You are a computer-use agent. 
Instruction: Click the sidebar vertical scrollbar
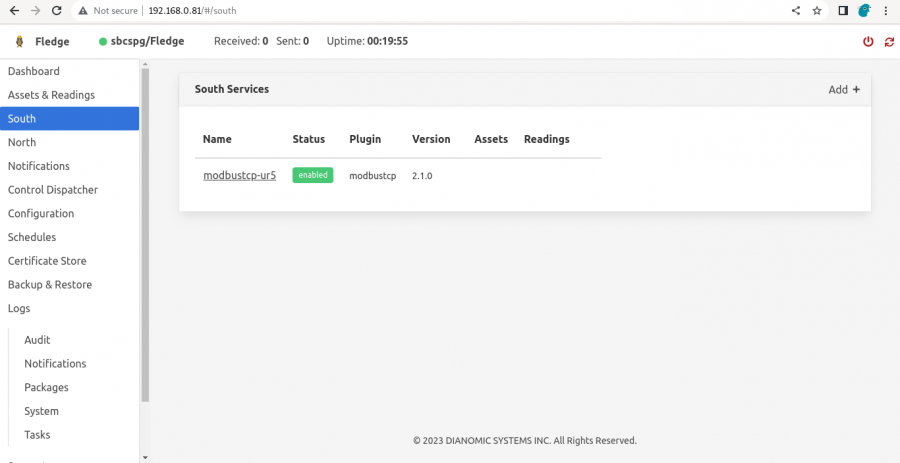click(x=145, y=230)
